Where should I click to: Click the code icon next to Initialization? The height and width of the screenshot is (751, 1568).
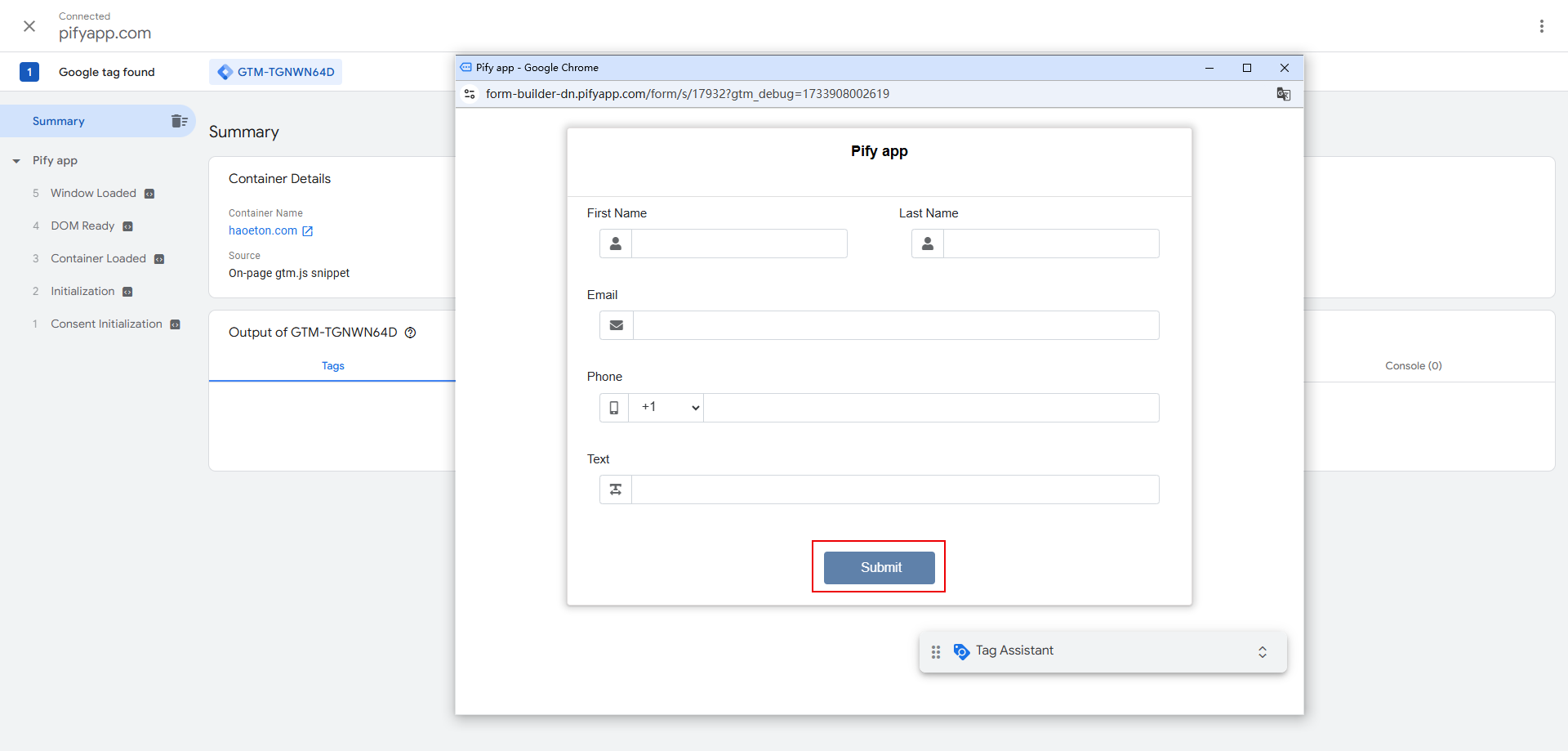click(x=127, y=292)
